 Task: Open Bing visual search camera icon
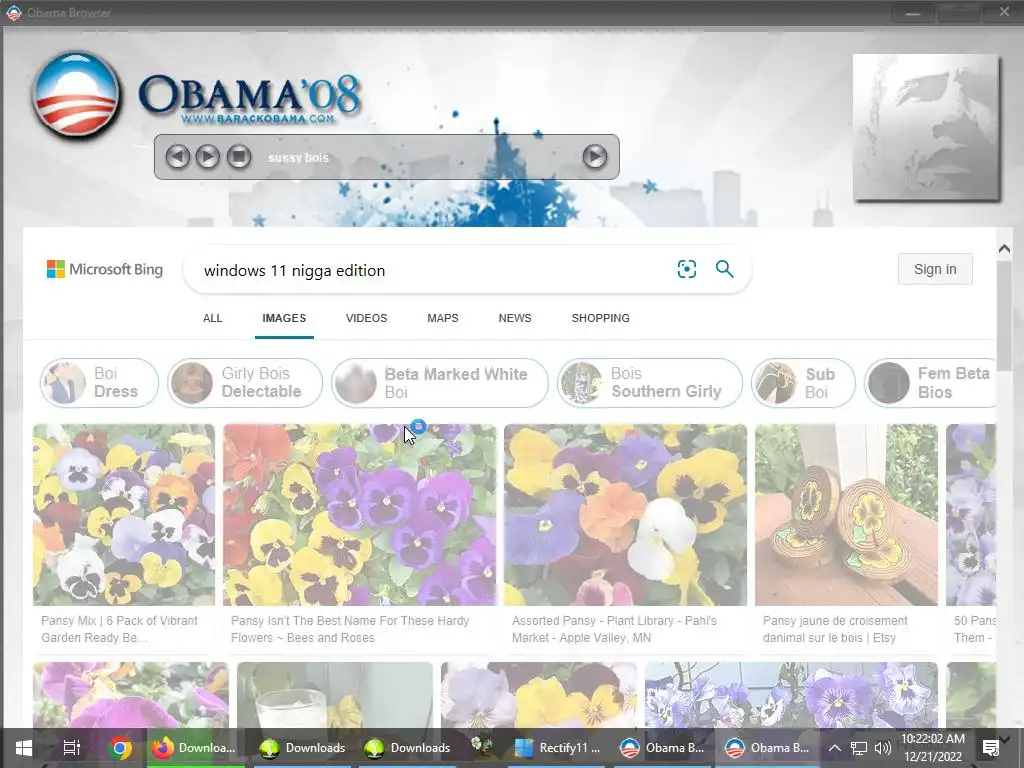(x=686, y=269)
